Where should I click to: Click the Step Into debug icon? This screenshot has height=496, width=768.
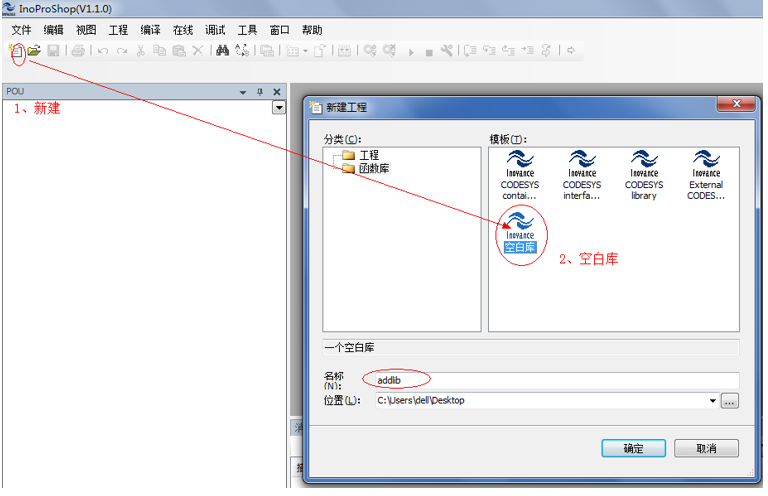click(489, 50)
